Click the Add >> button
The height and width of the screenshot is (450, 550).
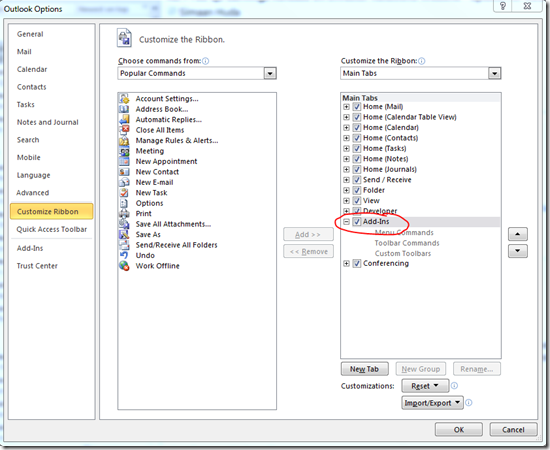coord(308,234)
